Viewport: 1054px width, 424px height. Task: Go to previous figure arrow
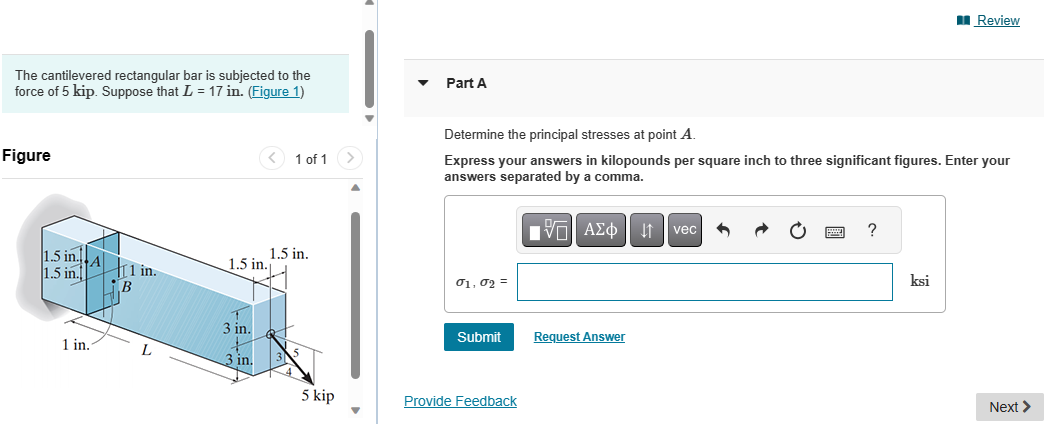click(272, 158)
